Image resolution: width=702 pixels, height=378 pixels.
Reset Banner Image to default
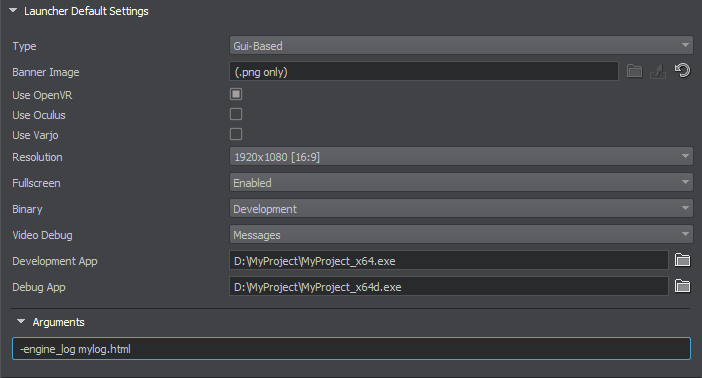click(x=682, y=71)
